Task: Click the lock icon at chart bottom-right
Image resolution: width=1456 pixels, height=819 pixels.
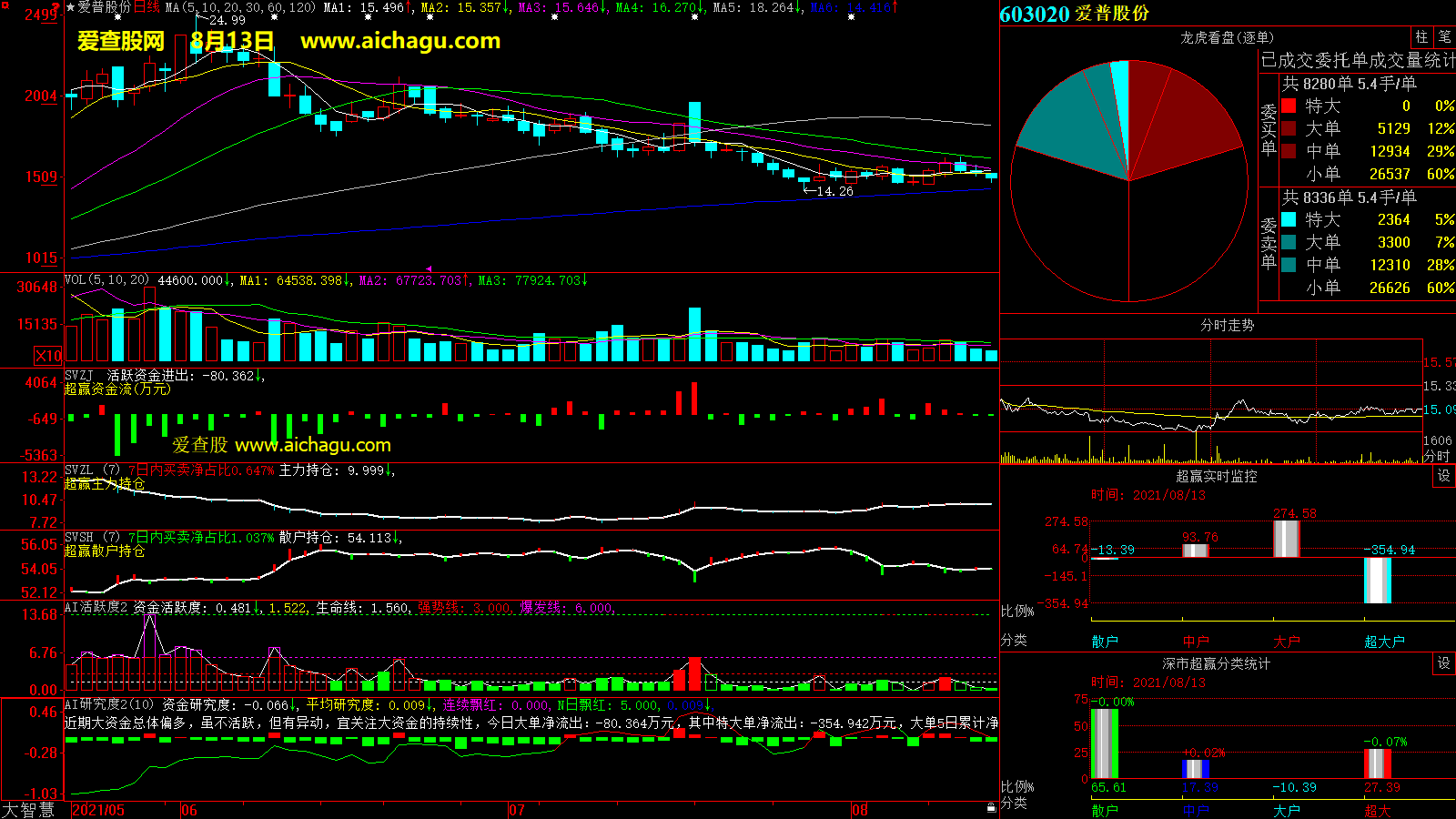Action: [x=991, y=808]
